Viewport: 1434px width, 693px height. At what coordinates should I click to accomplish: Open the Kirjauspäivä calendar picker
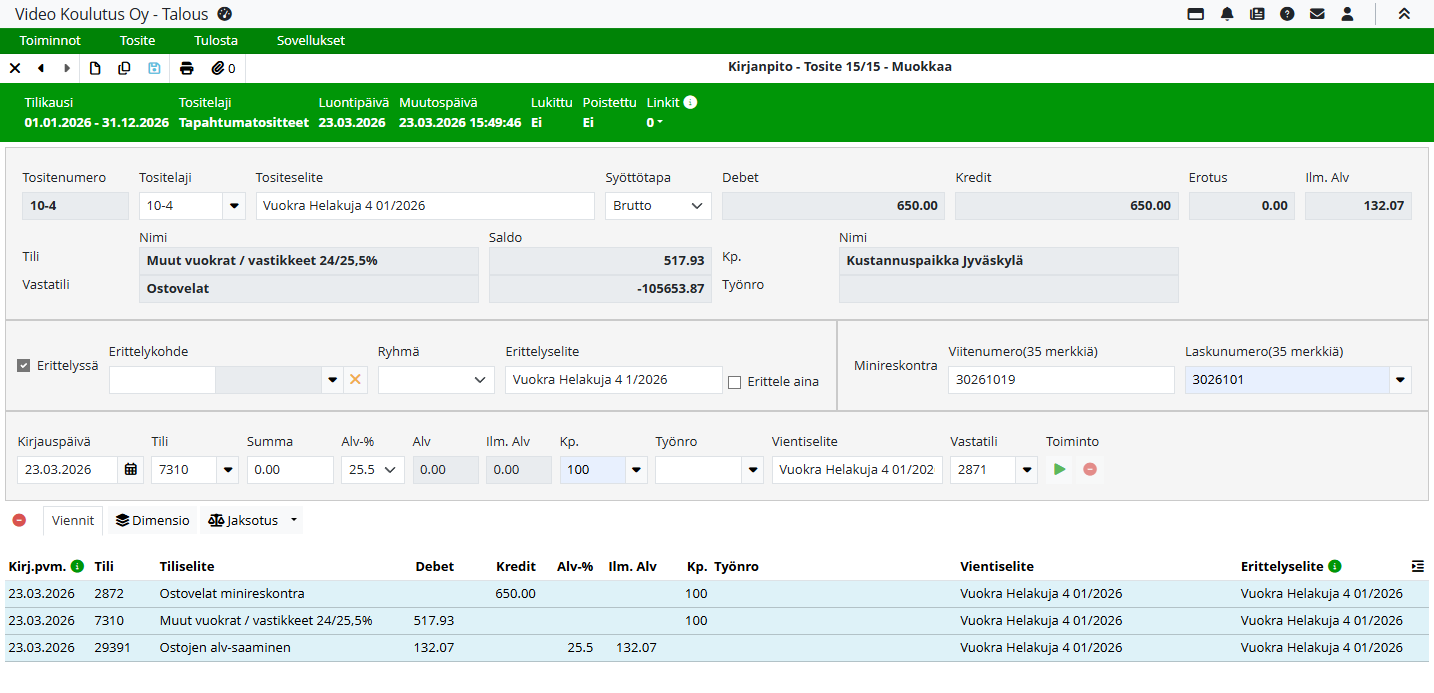(x=130, y=470)
